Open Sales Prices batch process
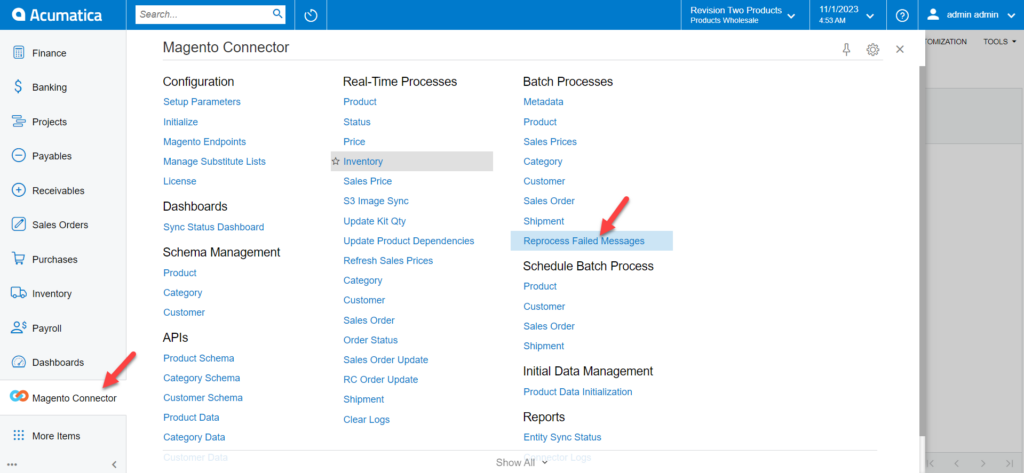 click(x=550, y=142)
